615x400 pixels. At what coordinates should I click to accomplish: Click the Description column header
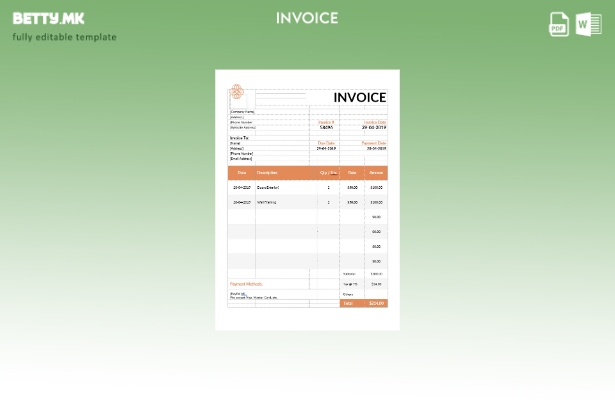pyautogui.click(x=267, y=172)
